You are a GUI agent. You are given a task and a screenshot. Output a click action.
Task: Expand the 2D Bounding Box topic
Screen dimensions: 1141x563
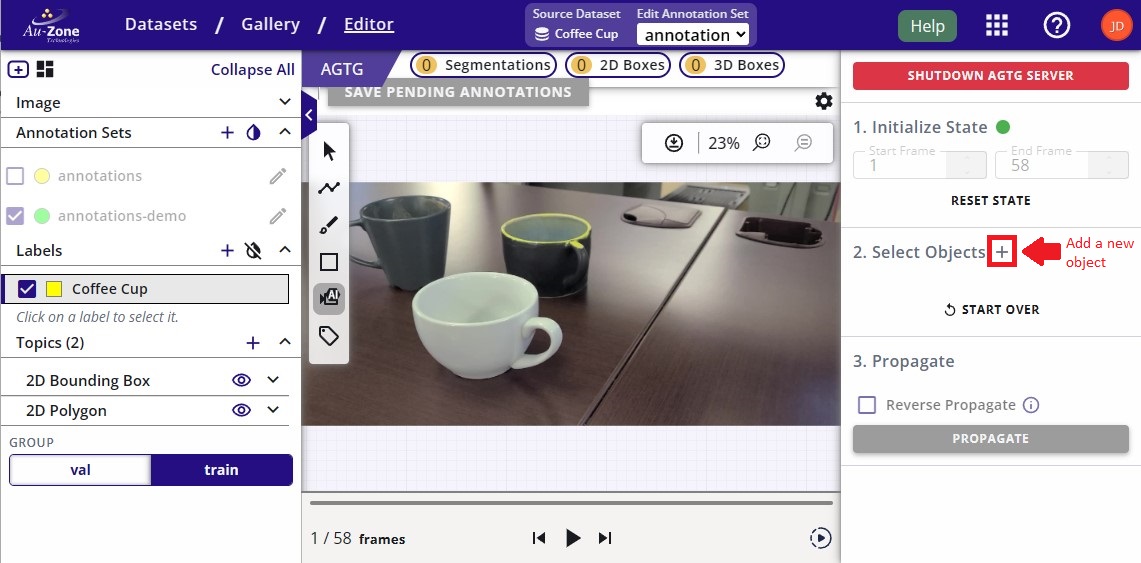tap(273, 380)
